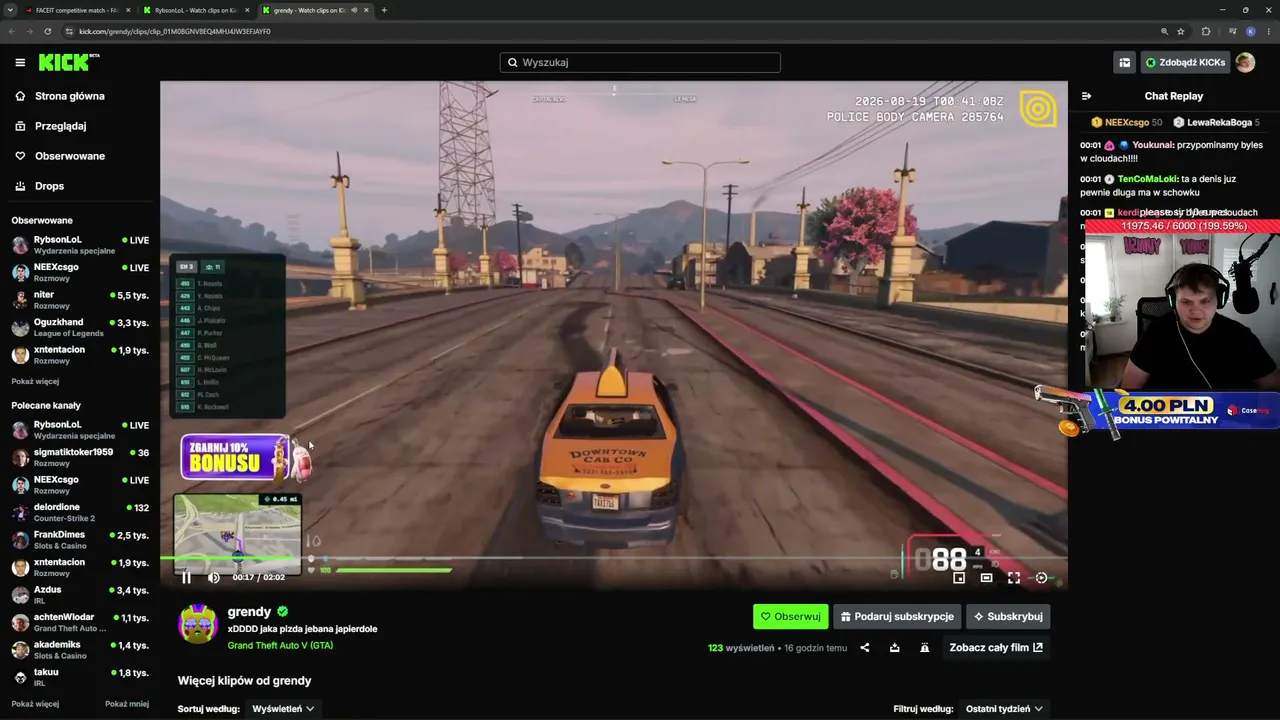Download the clip with the download icon

click(895, 648)
